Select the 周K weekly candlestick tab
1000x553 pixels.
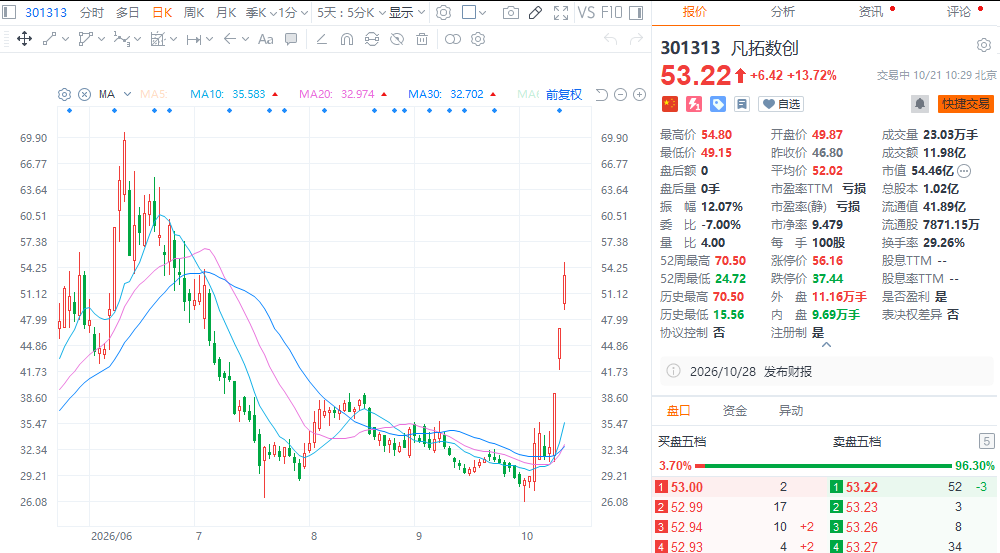point(194,13)
